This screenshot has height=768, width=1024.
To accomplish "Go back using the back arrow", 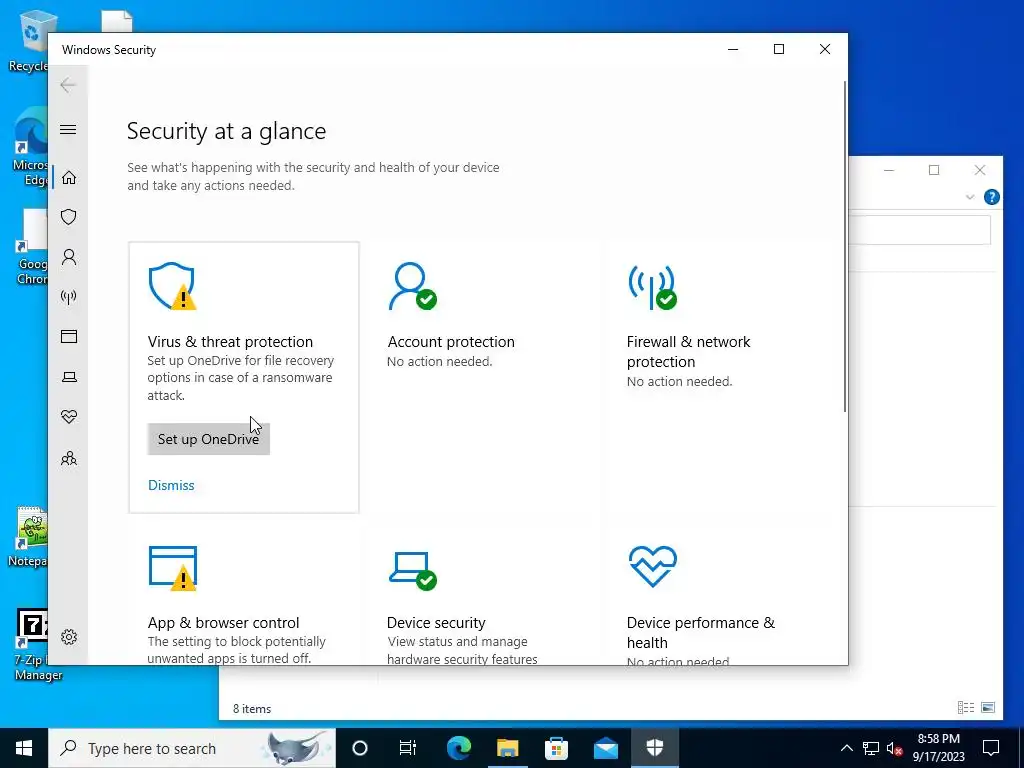I will (68, 85).
